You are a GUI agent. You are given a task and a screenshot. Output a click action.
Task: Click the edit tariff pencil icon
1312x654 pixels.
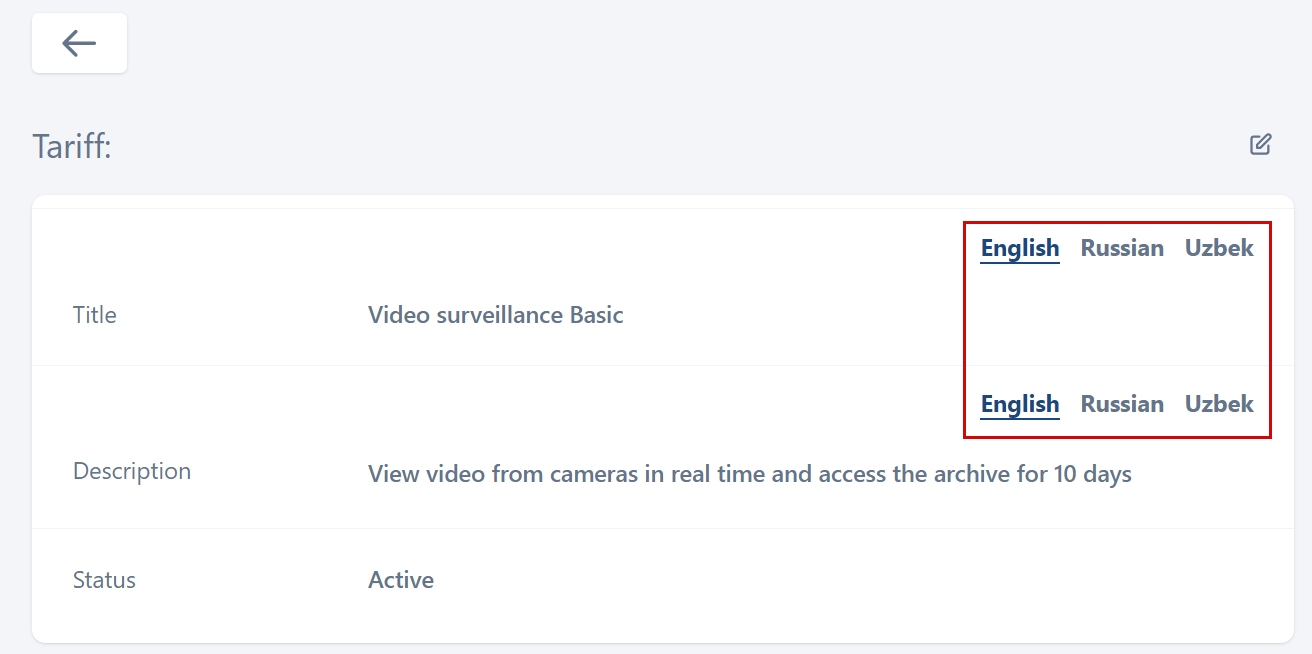(1260, 145)
